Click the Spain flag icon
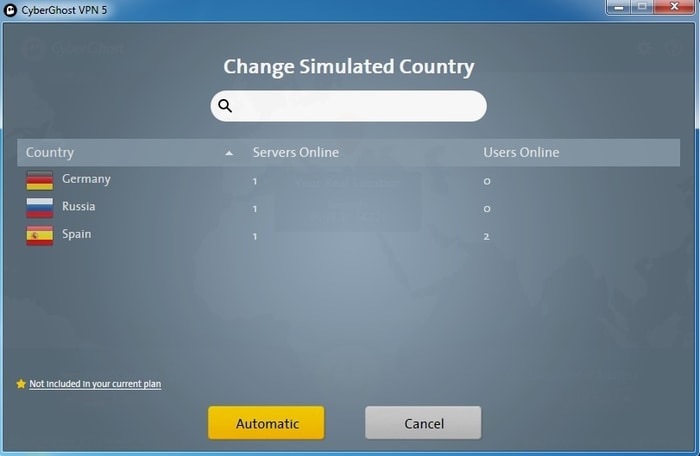Image resolution: width=700 pixels, height=456 pixels. click(x=39, y=236)
